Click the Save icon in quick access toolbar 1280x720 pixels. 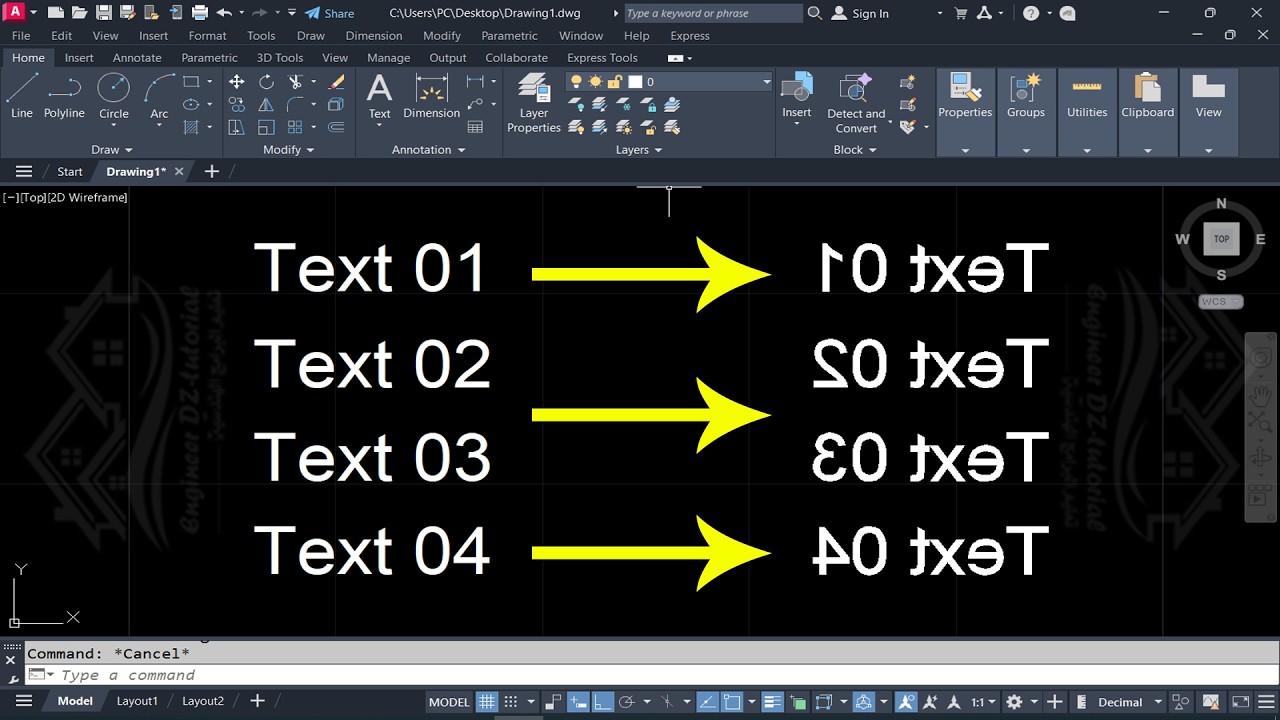(x=104, y=13)
